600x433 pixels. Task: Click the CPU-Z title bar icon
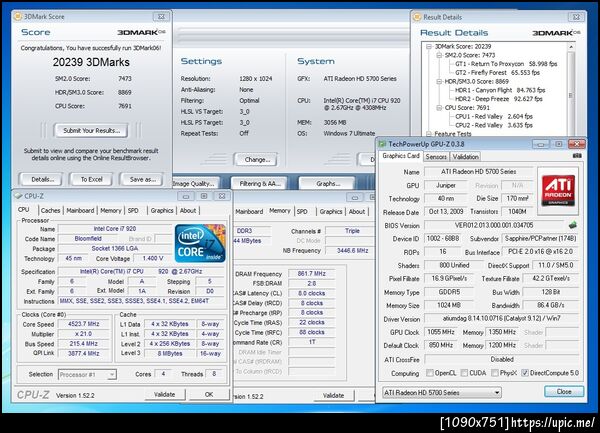coord(18,196)
